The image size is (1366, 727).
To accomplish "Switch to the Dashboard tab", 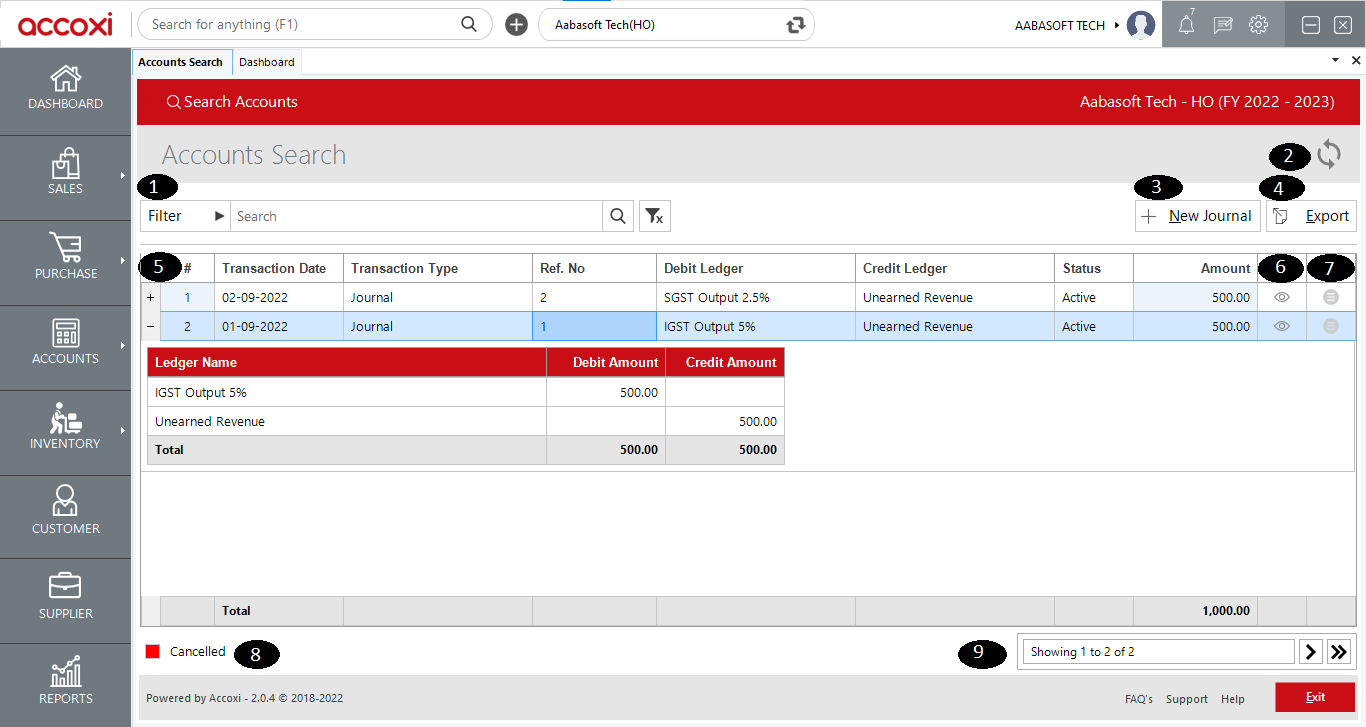I will (267, 62).
